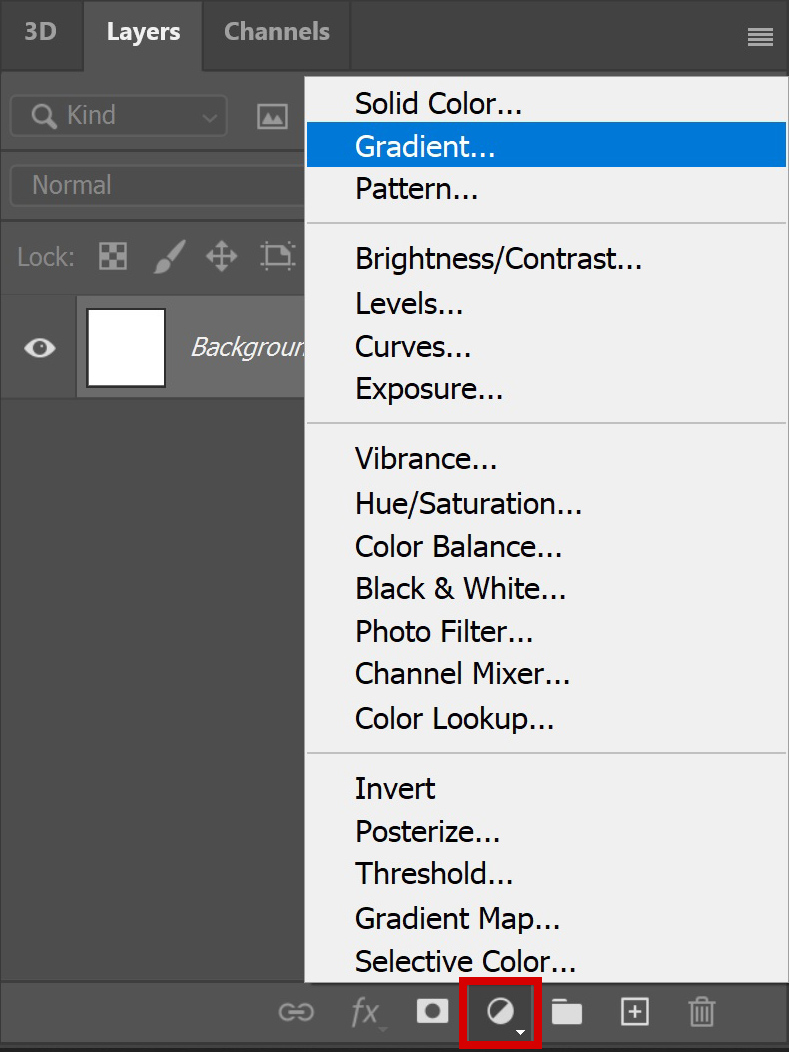Screen dimensions: 789x1052
Task: Lock transparent pixels
Action: click(x=112, y=257)
